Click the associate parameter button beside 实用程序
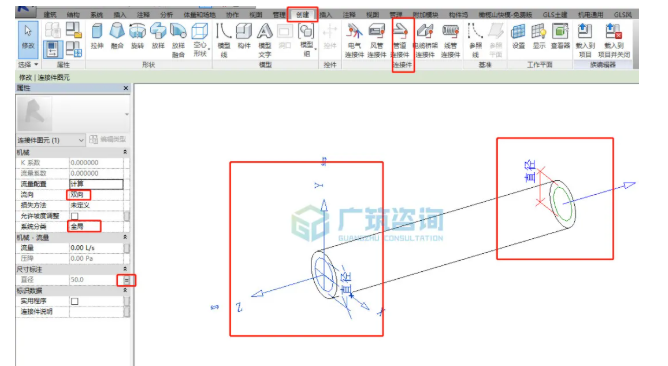Screen dimensions: 668x366 (127, 301)
